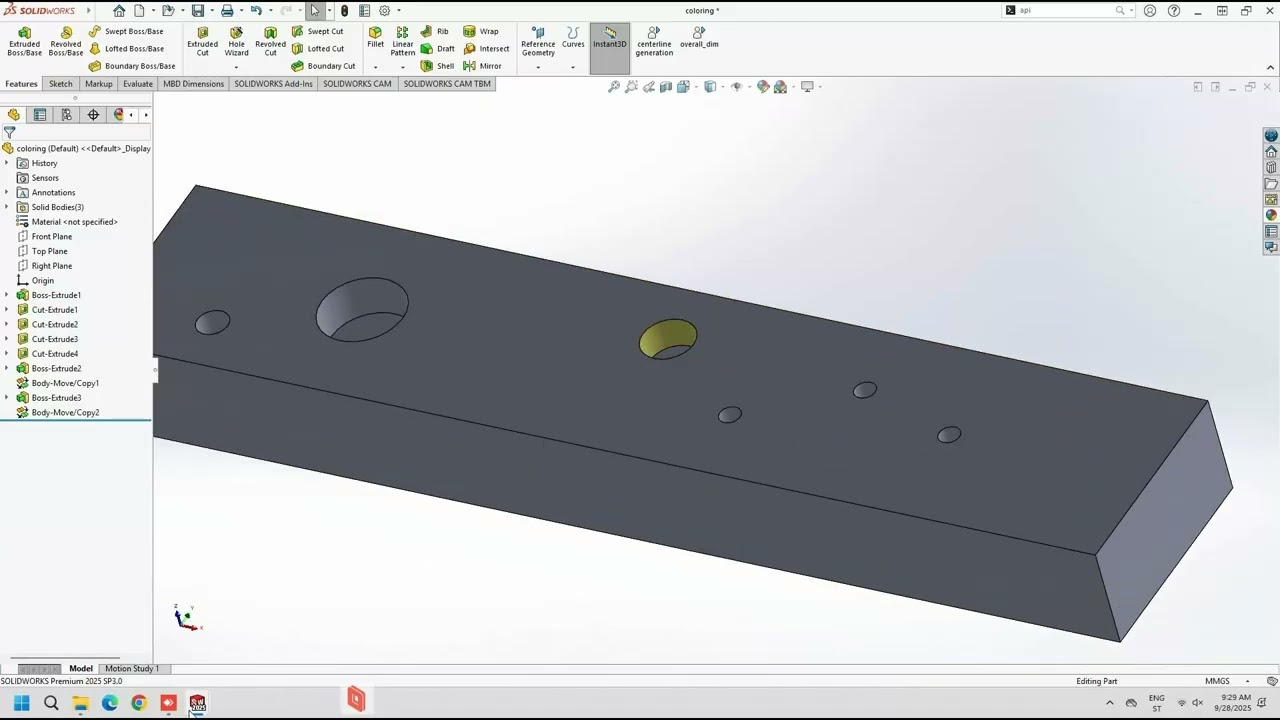
Task: Choose the Swept Boss/Base tool
Action: [x=126, y=31]
